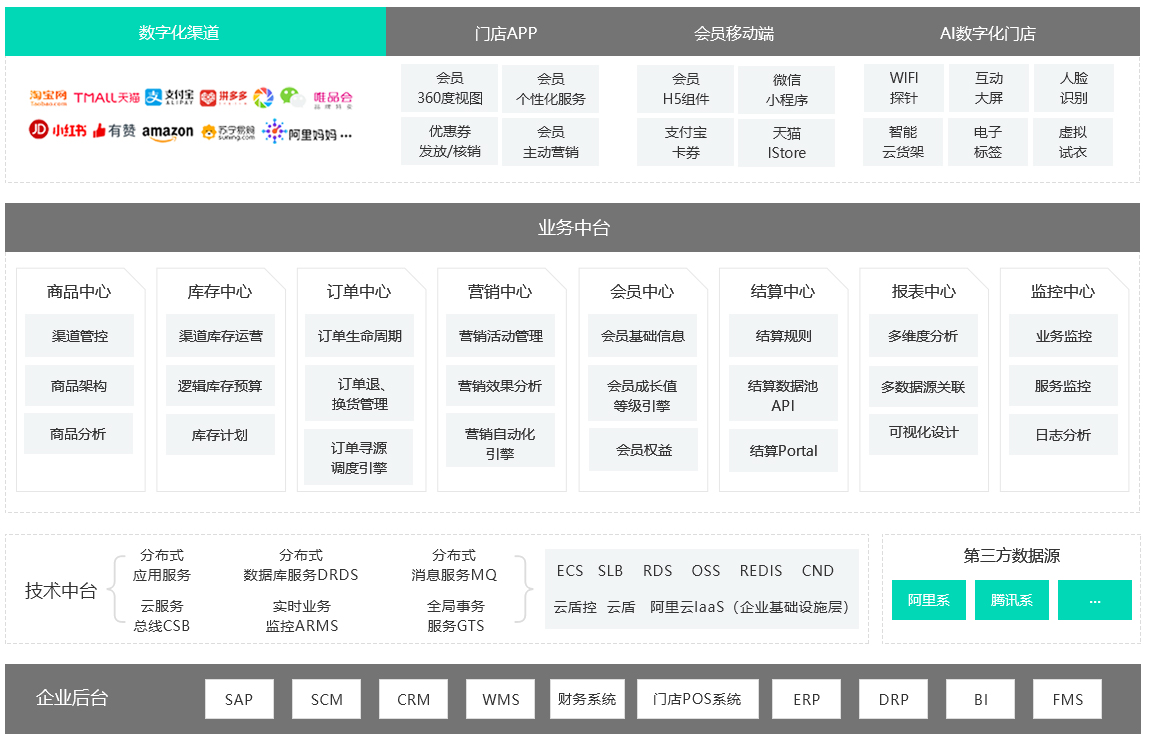Click the 互动大屏 box
The image size is (1149, 746).
pyautogui.click(x=989, y=88)
